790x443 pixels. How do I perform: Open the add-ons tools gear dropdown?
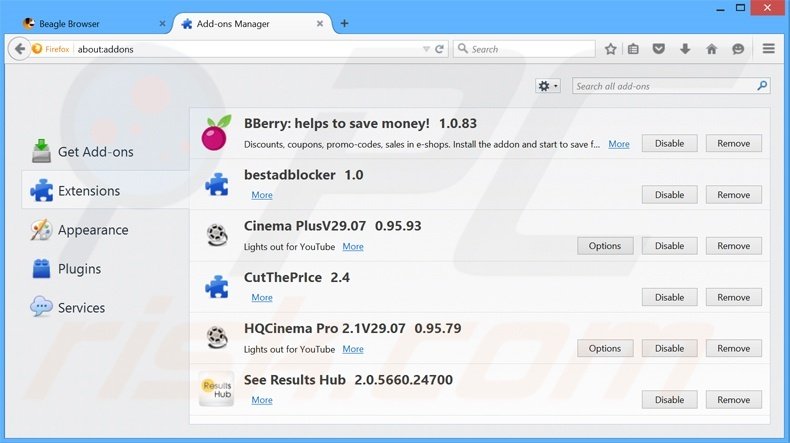pos(548,86)
